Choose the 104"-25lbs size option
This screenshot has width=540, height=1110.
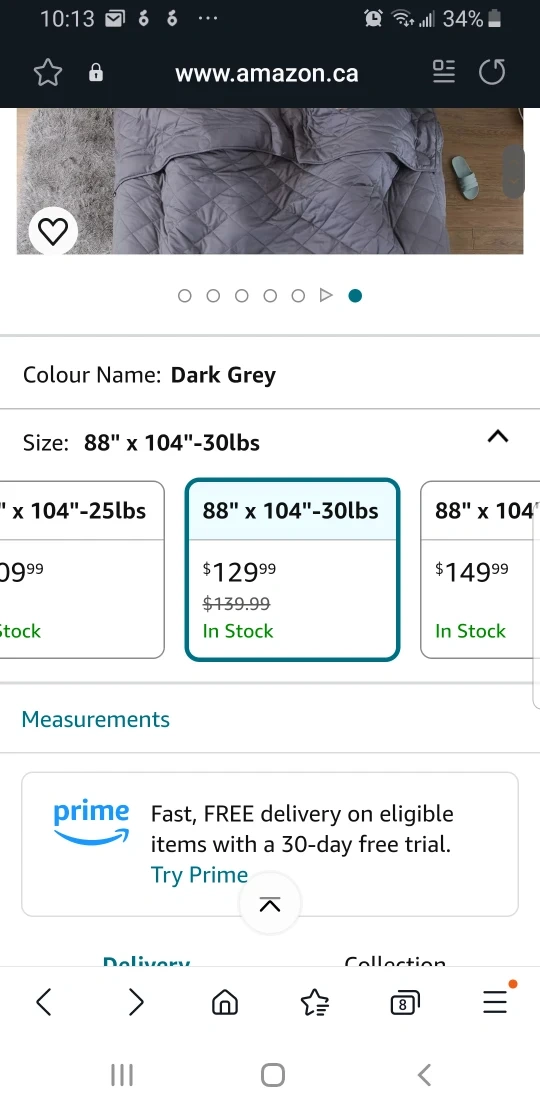(81, 570)
